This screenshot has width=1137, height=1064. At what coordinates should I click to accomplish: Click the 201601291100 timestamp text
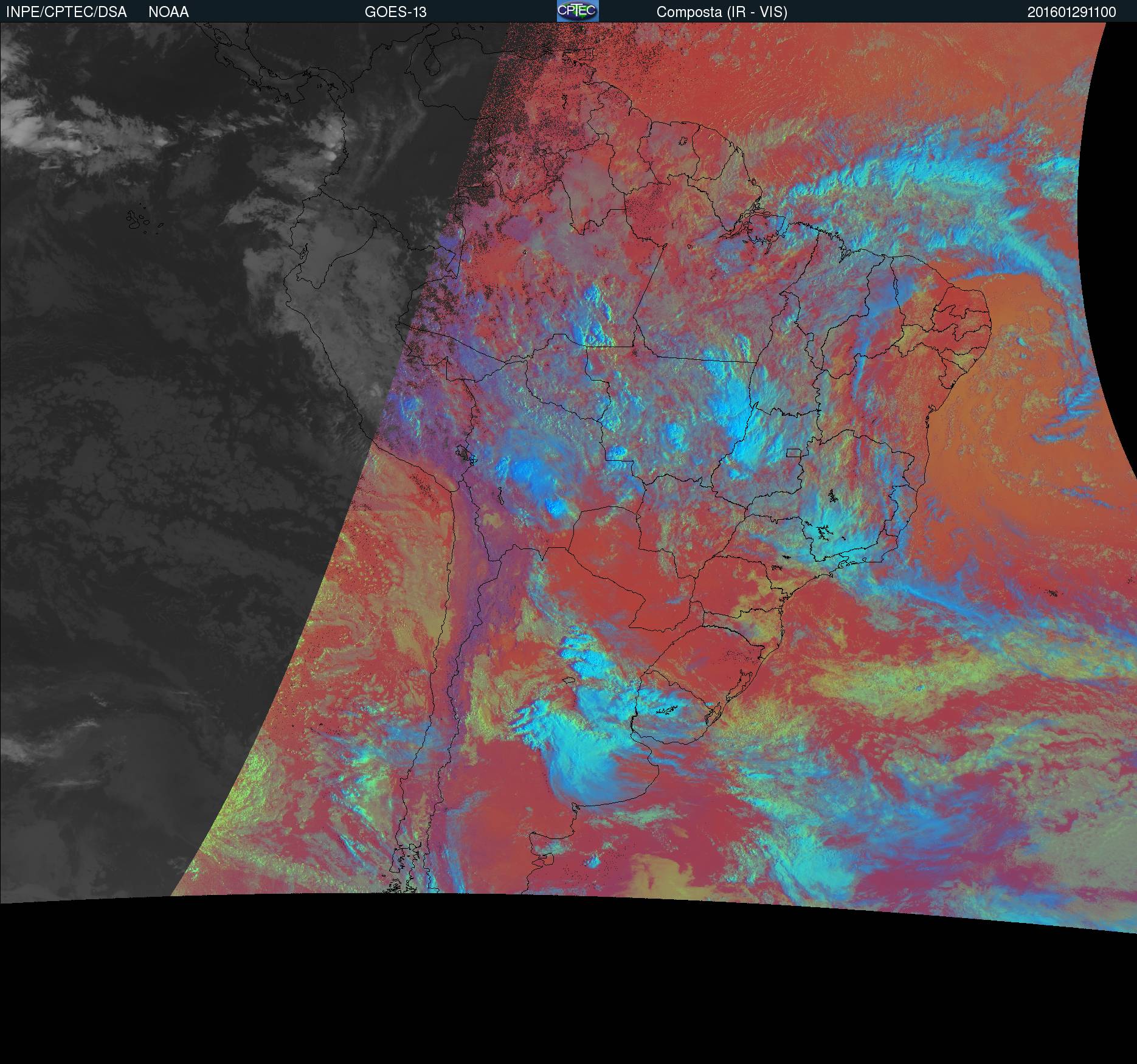click(x=1071, y=12)
